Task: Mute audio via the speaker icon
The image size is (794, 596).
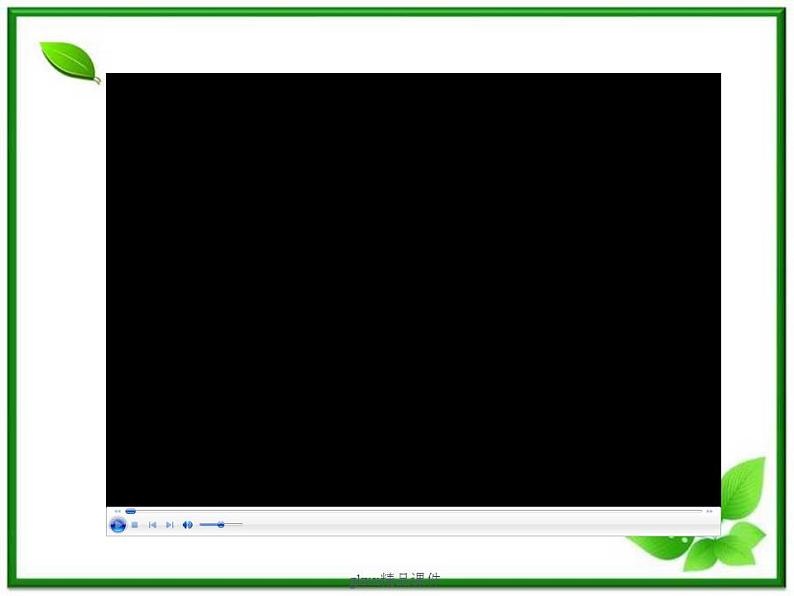Action: 187,525
